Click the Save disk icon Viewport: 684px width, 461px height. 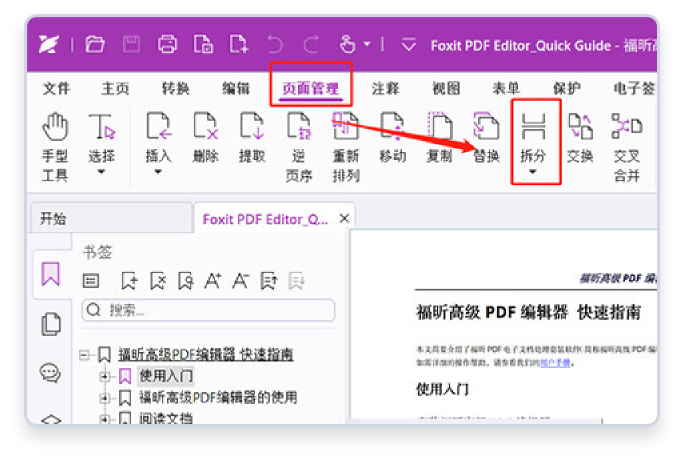click(x=131, y=44)
